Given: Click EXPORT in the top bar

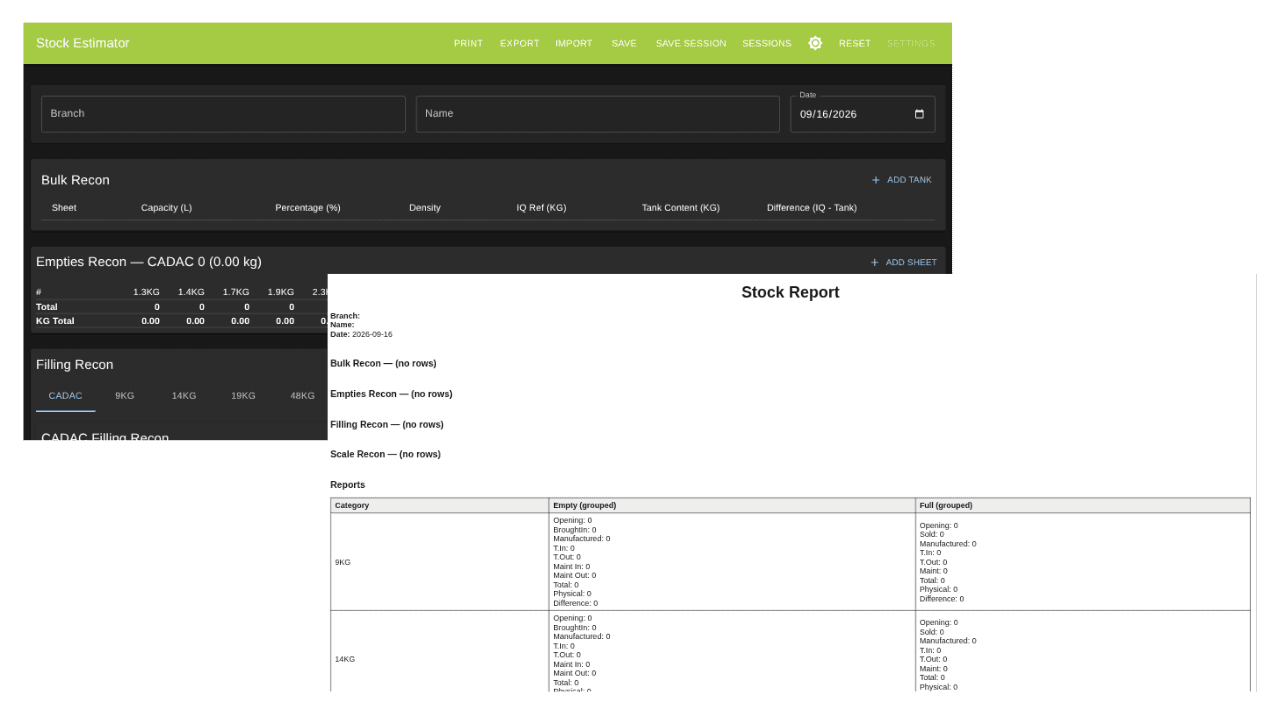Looking at the screenshot, I should (x=520, y=43).
